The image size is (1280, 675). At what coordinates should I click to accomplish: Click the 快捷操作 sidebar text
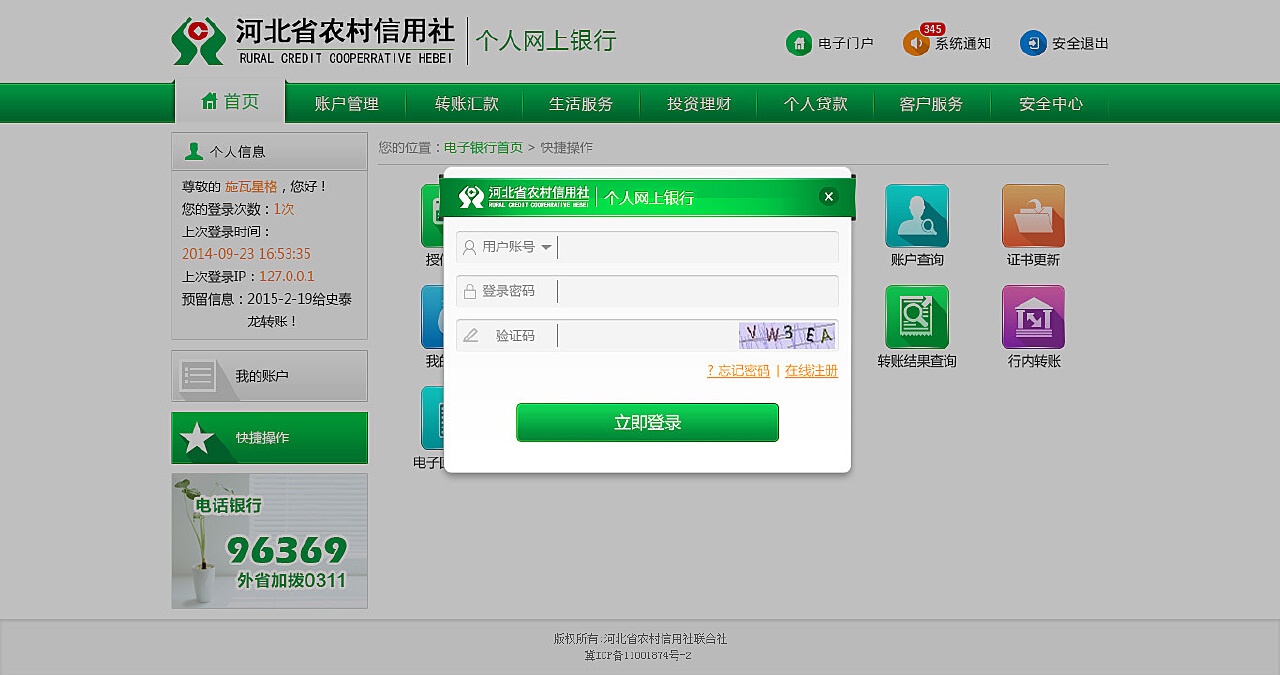262,438
